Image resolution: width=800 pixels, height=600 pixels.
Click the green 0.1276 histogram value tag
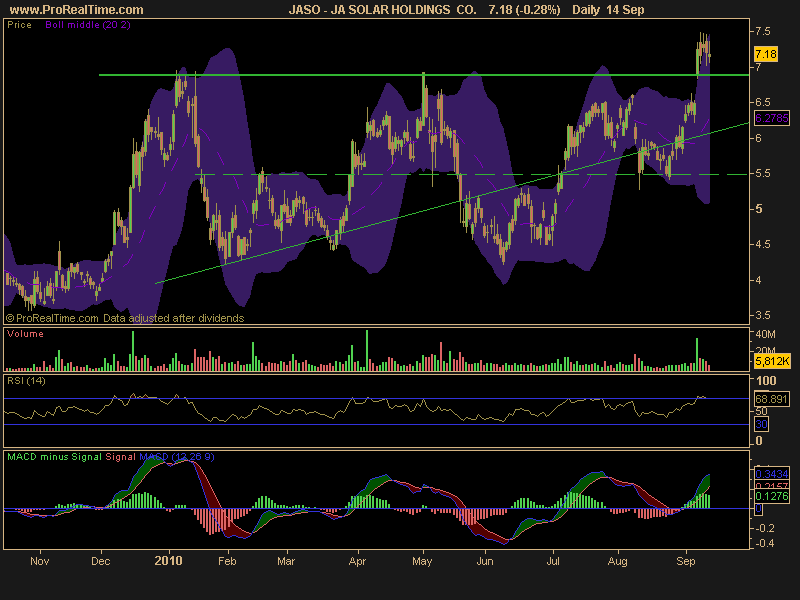771,496
